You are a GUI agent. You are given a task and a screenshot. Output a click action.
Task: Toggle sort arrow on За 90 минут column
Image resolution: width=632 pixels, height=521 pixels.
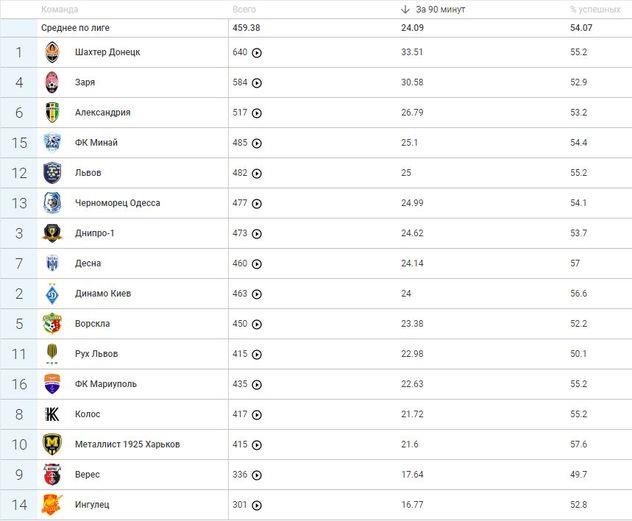[x=405, y=9]
